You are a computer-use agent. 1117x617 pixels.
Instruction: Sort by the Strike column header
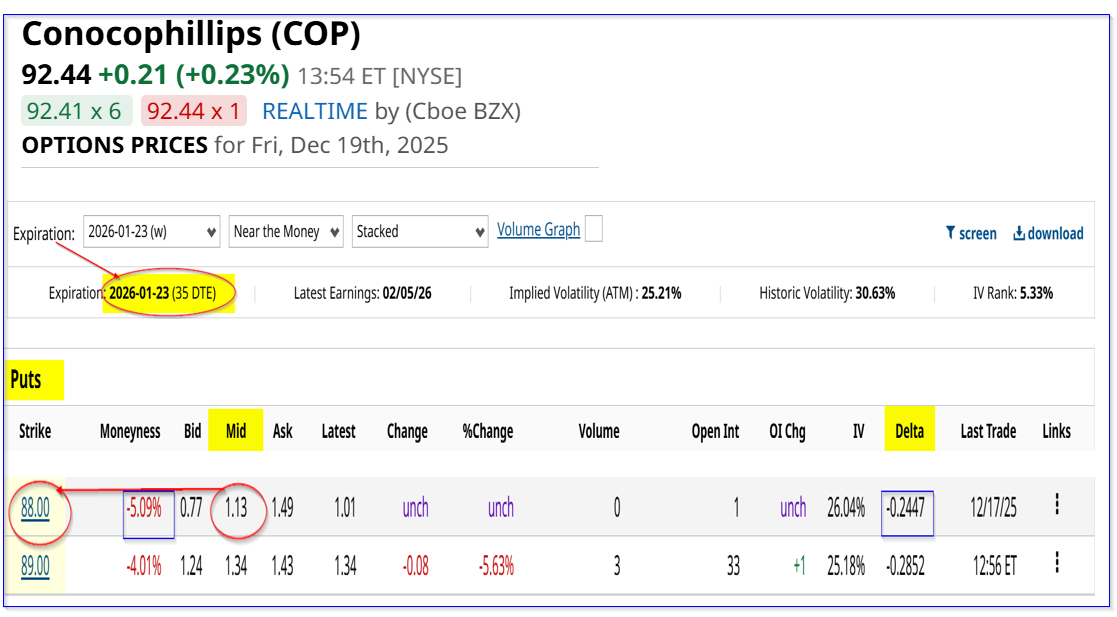[35, 431]
